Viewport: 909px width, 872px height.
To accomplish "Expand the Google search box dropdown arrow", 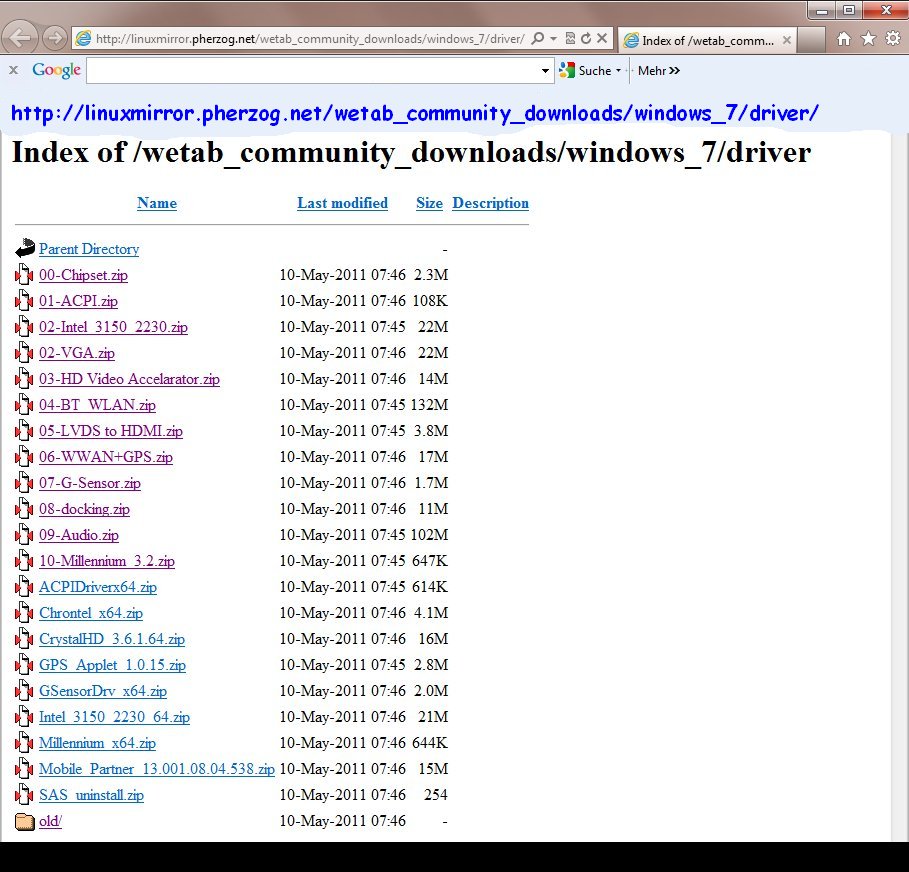I will 546,71.
